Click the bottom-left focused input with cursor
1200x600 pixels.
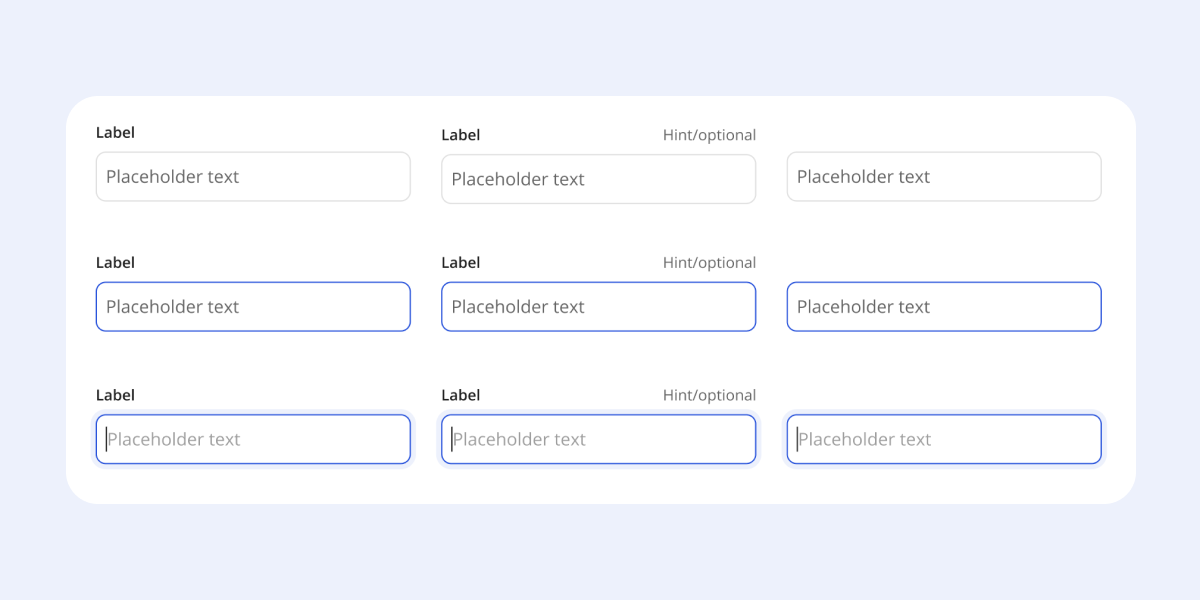click(x=253, y=438)
